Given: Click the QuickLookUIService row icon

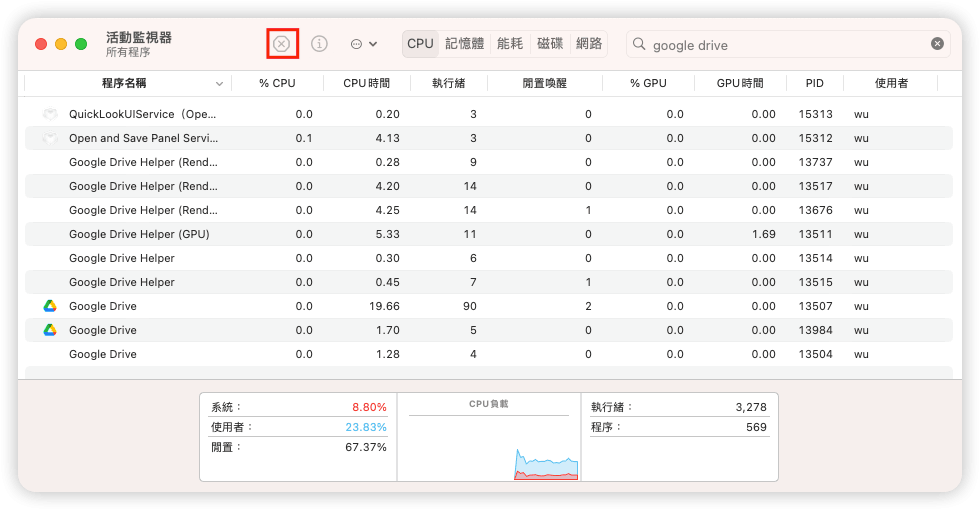Looking at the screenshot, I should (50, 114).
